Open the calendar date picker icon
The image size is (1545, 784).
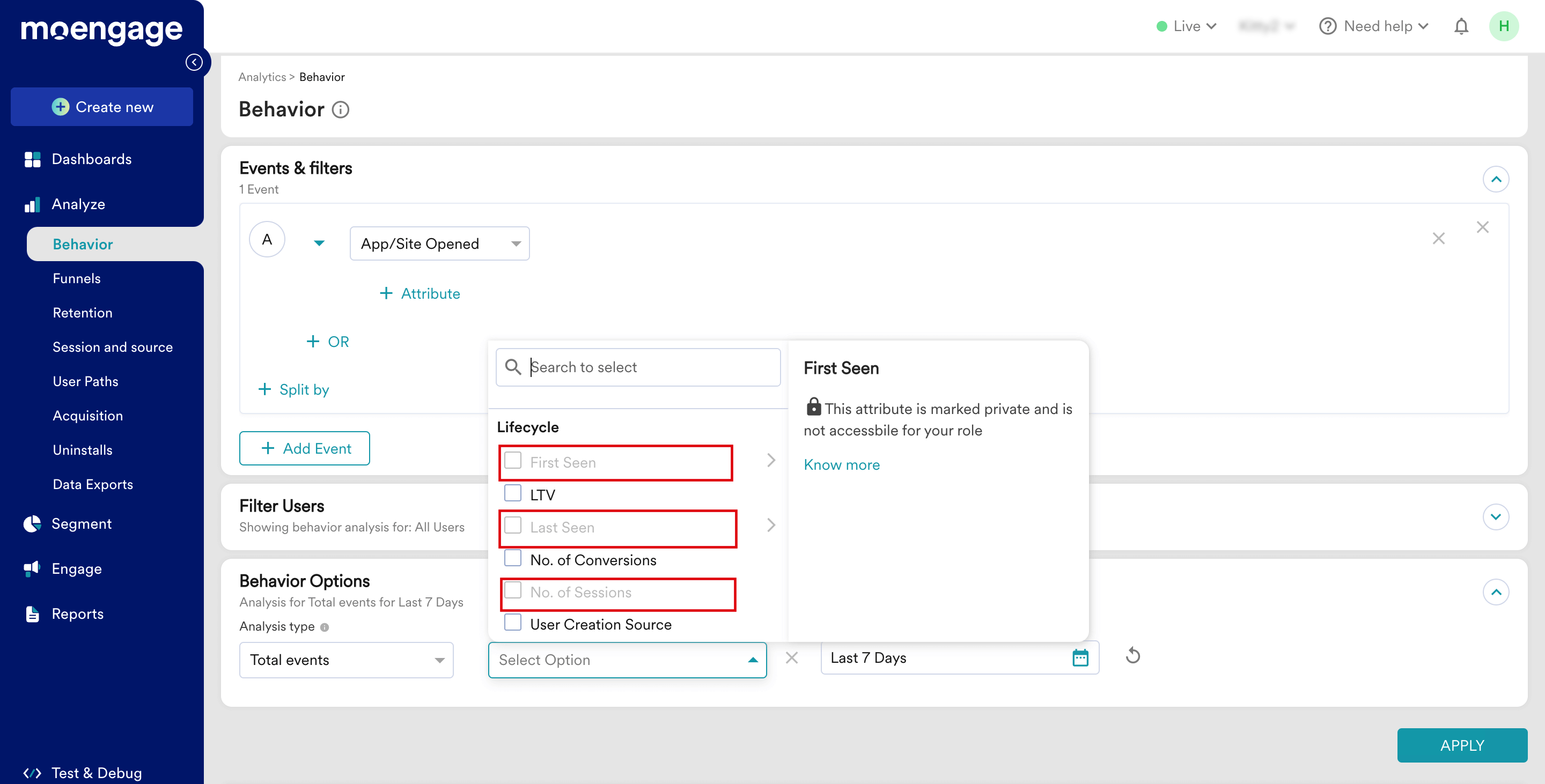1080,657
